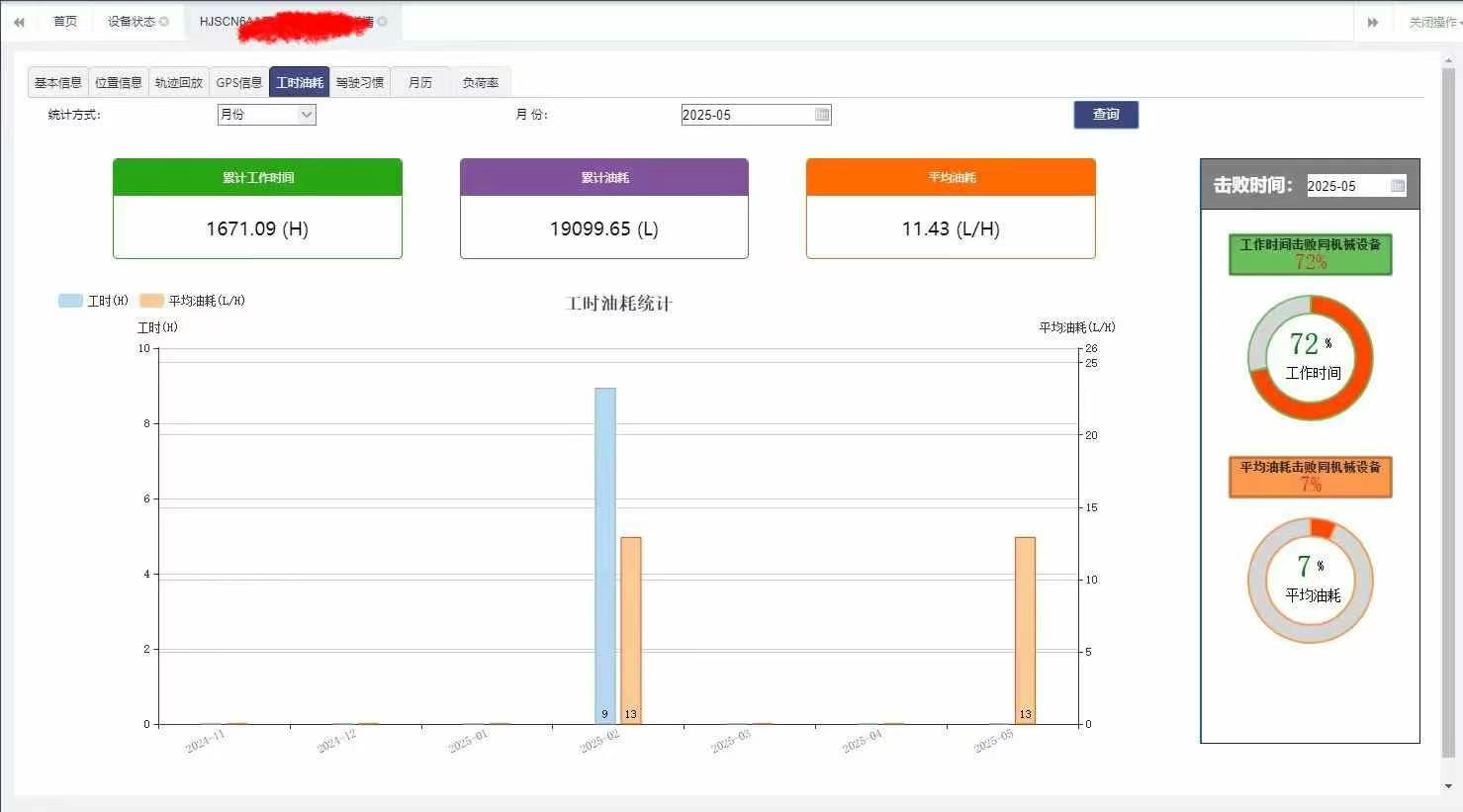The height and width of the screenshot is (812, 1463).
Task: Open the 驾驶习惯 tab
Action: click(359, 83)
